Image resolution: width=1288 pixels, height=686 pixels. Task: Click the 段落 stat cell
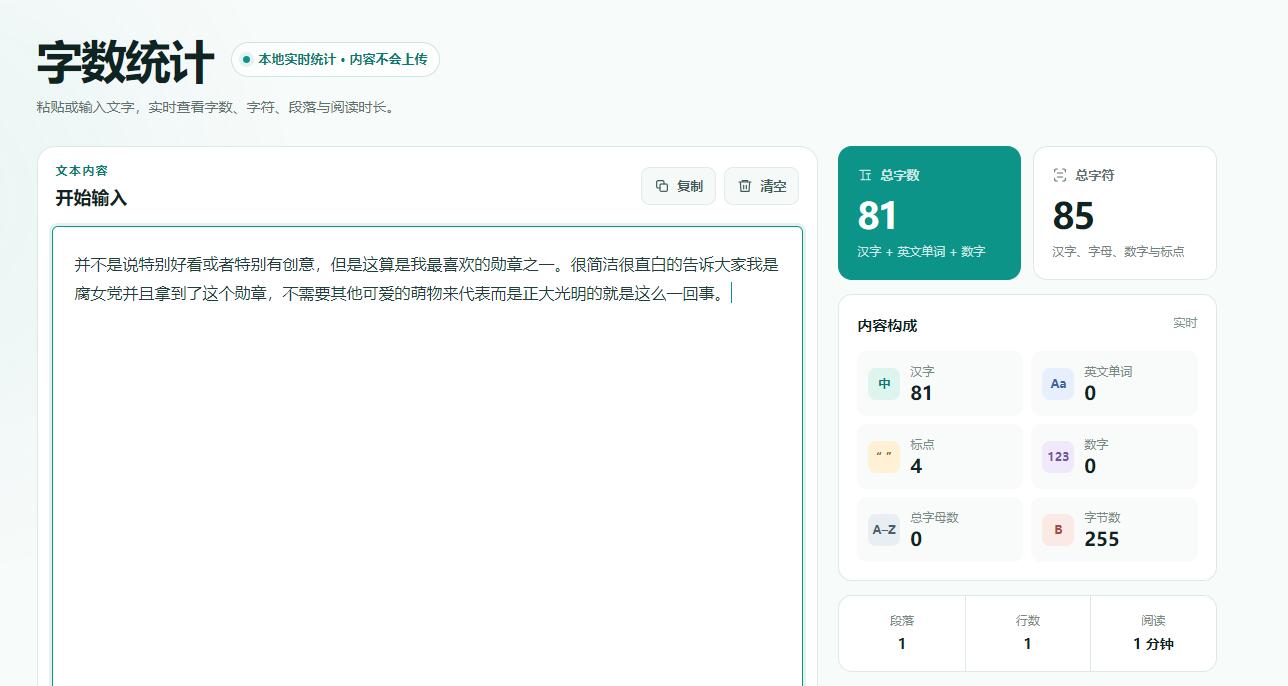point(902,633)
